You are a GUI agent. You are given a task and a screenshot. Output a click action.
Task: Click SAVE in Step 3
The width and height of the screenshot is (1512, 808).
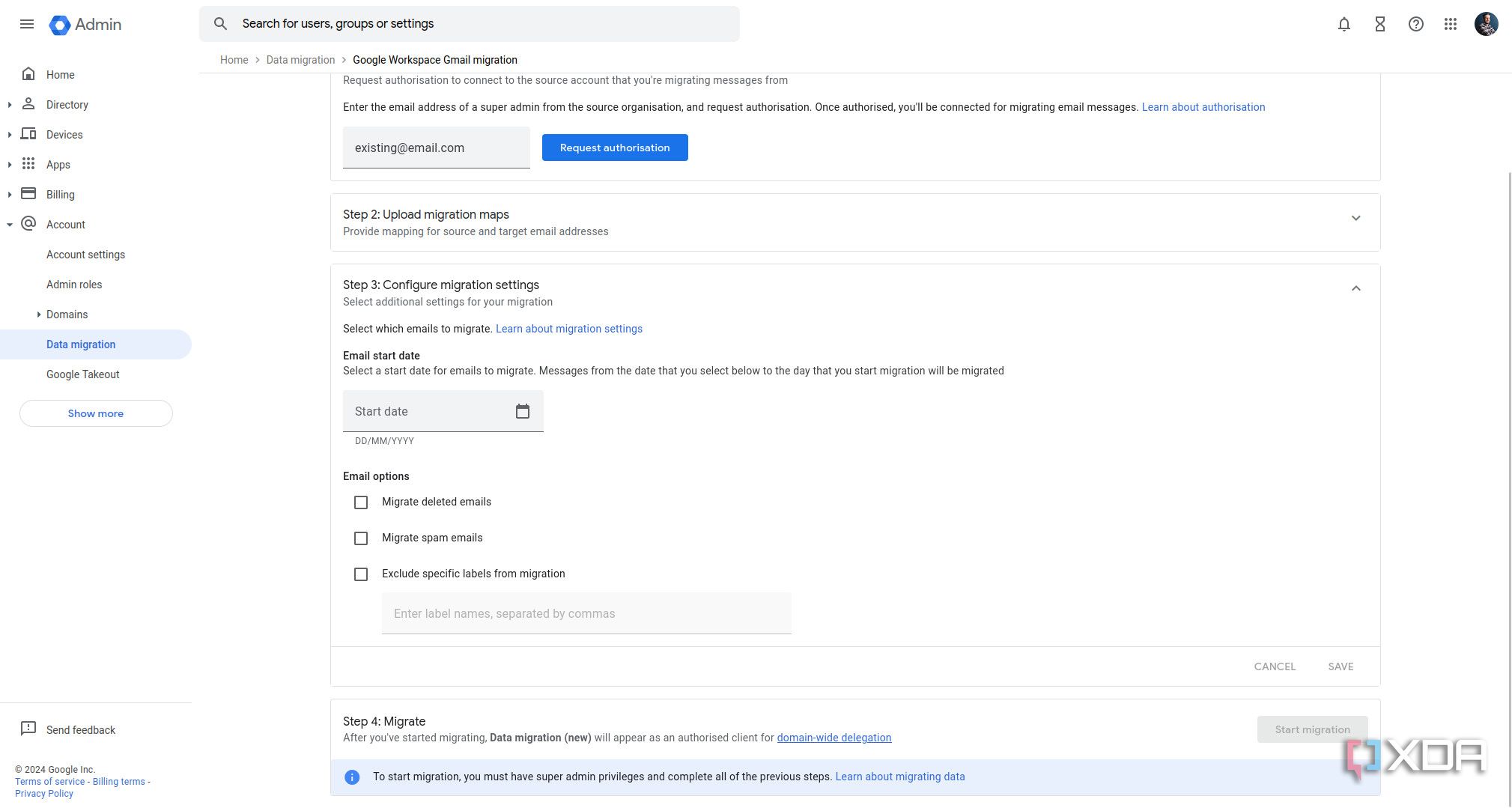1341,666
